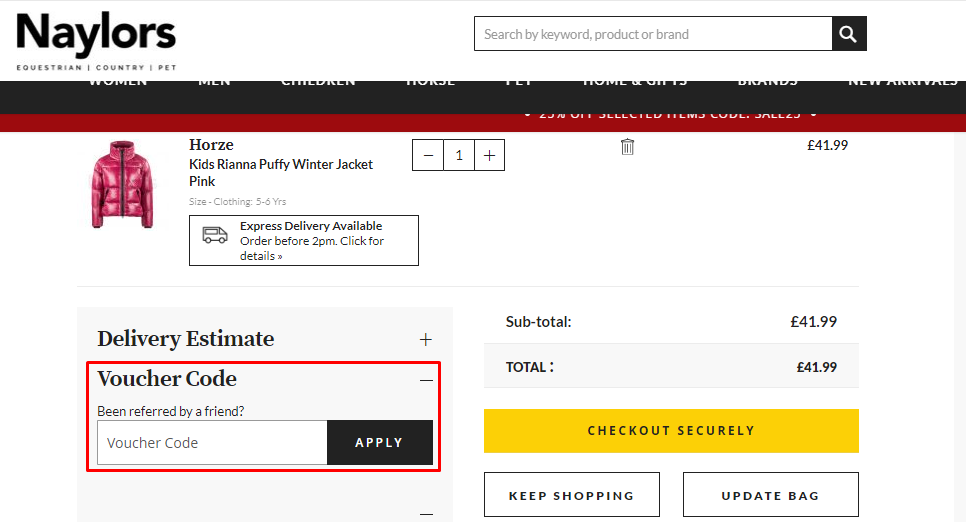Click the TOTAL label
This screenshot has width=966, height=522.
(x=529, y=367)
